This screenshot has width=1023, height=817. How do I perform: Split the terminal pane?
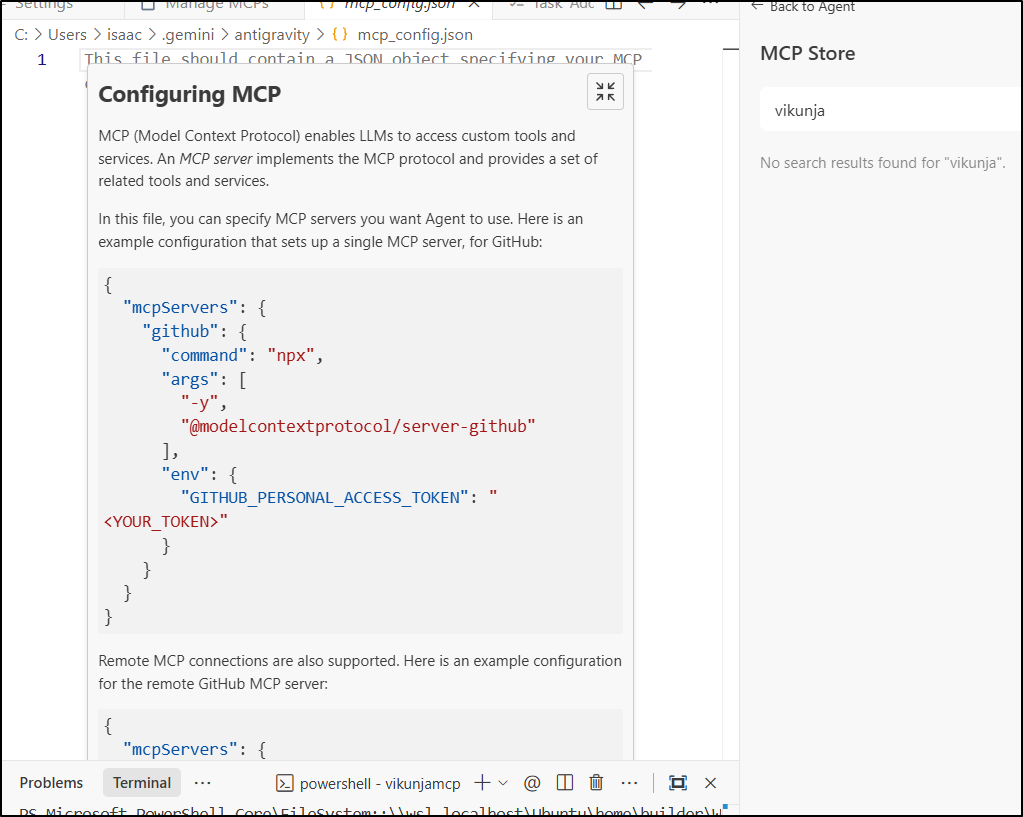pos(564,783)
